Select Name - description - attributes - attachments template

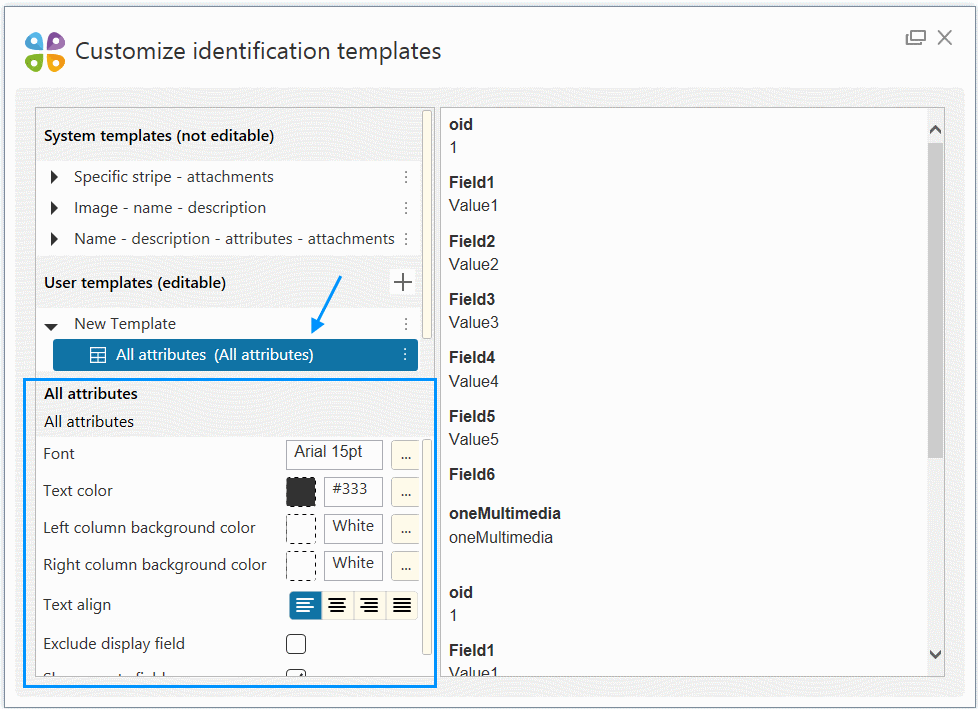coord(234,239)
